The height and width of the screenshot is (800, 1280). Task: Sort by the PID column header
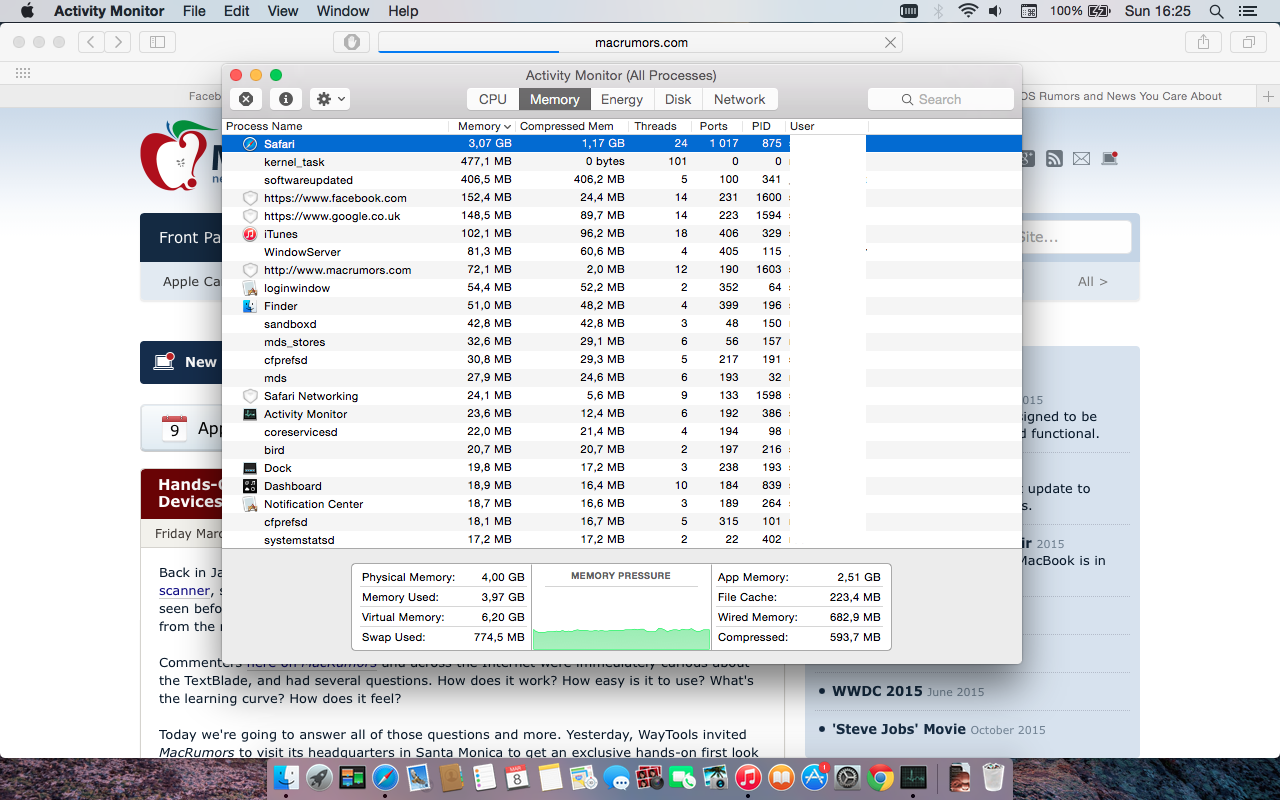(x=764, y=126)
